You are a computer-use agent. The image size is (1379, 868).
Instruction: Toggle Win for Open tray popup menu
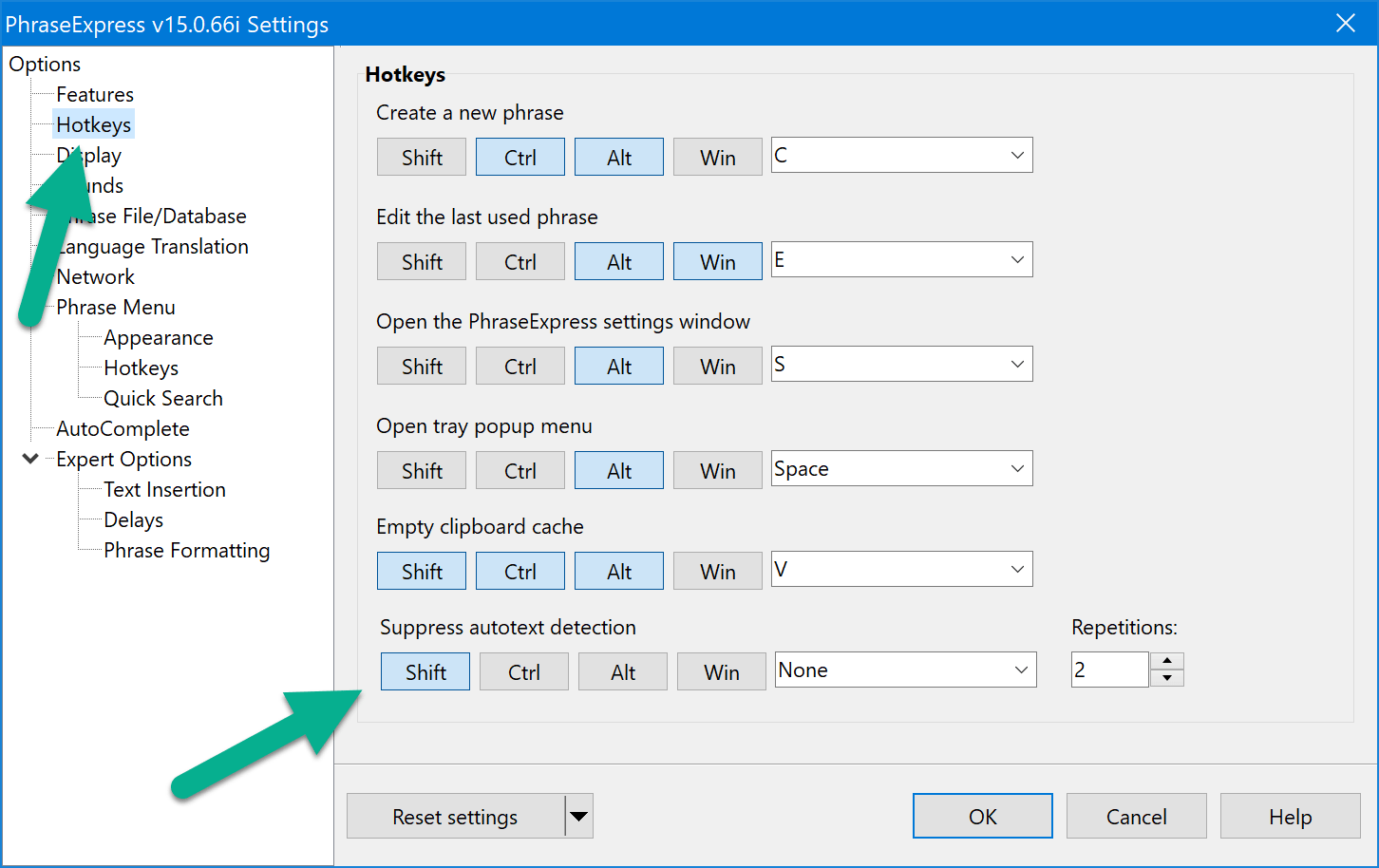(718, 471)
